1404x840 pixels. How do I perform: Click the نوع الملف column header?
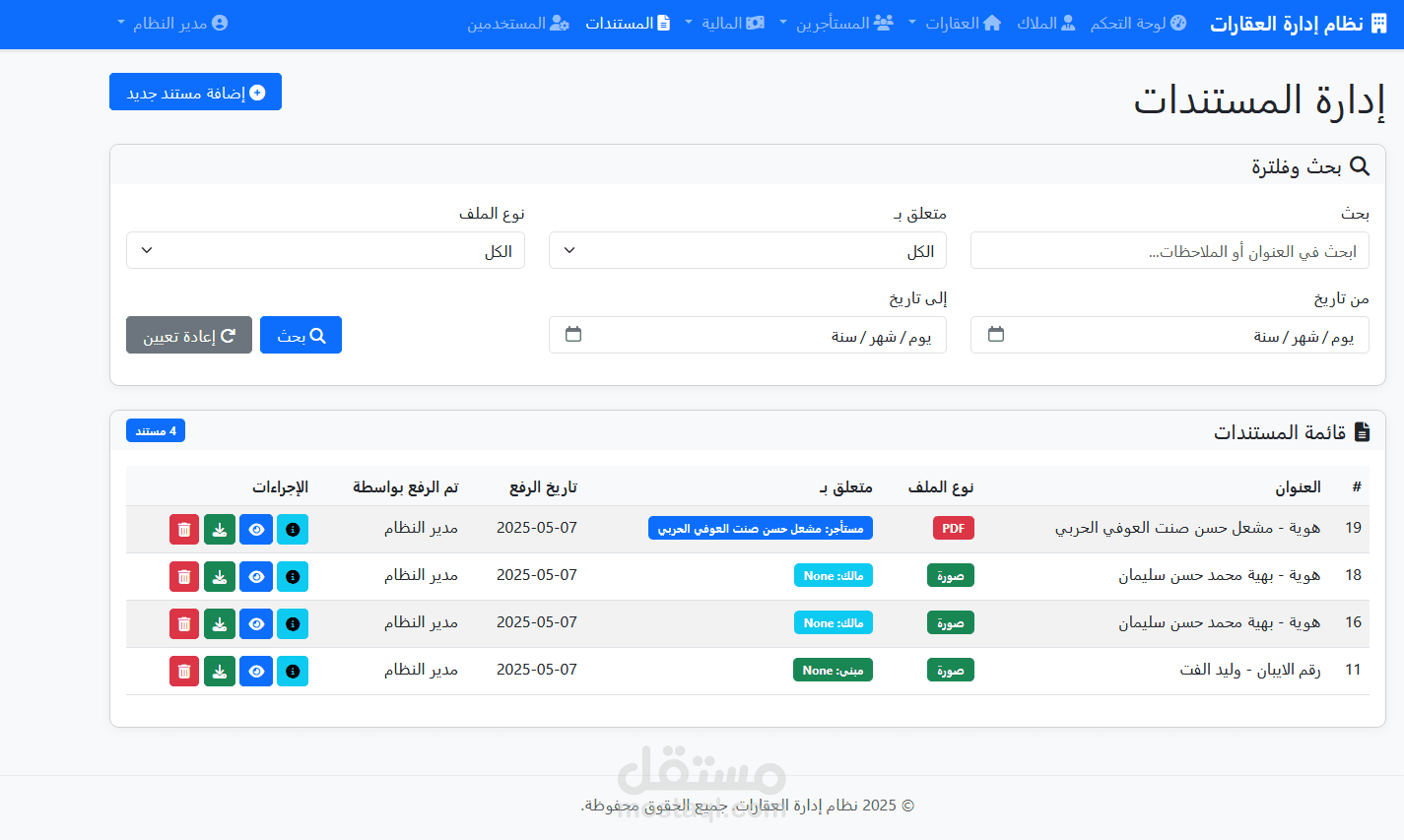pos(941,487)
